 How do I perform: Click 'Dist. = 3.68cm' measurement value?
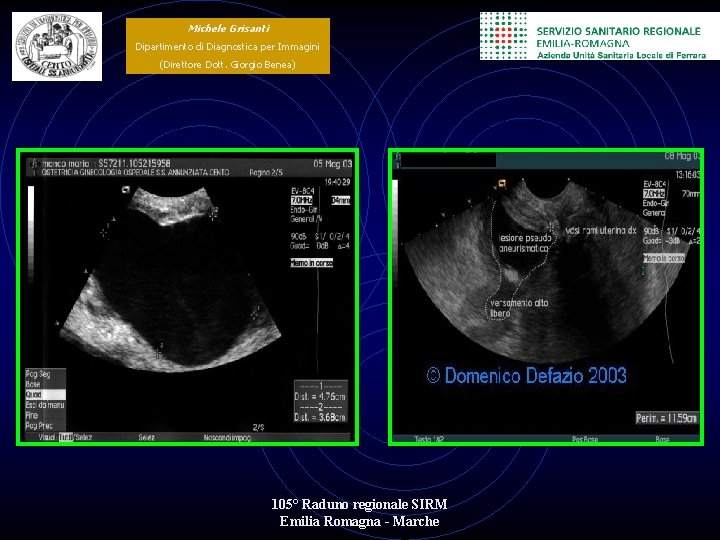pos(320,417)
